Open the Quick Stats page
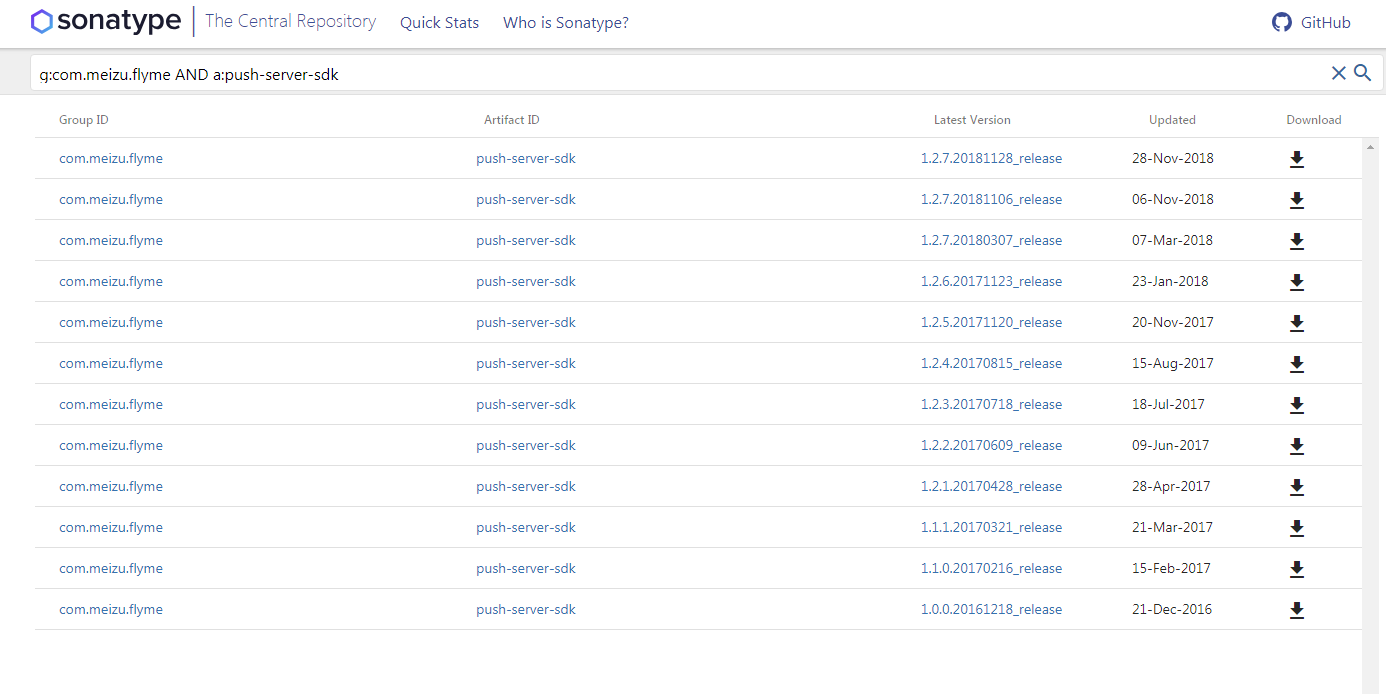 click(439, 23)
